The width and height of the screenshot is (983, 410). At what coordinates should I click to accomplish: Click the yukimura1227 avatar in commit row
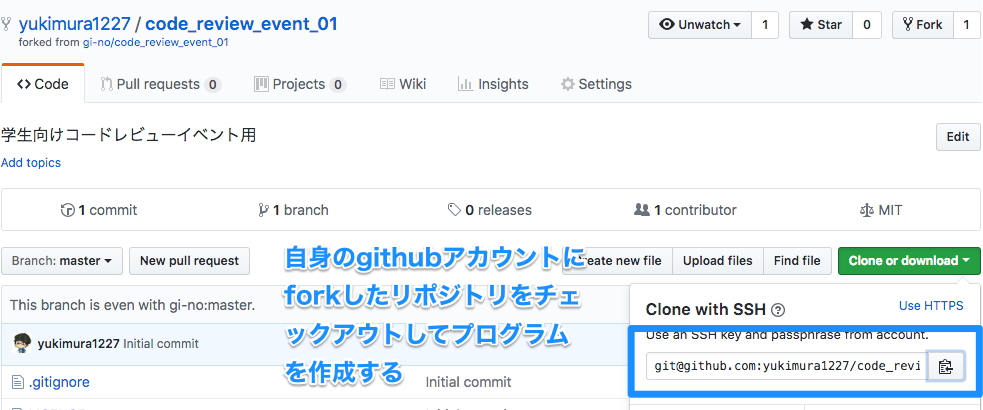[22, 344]
